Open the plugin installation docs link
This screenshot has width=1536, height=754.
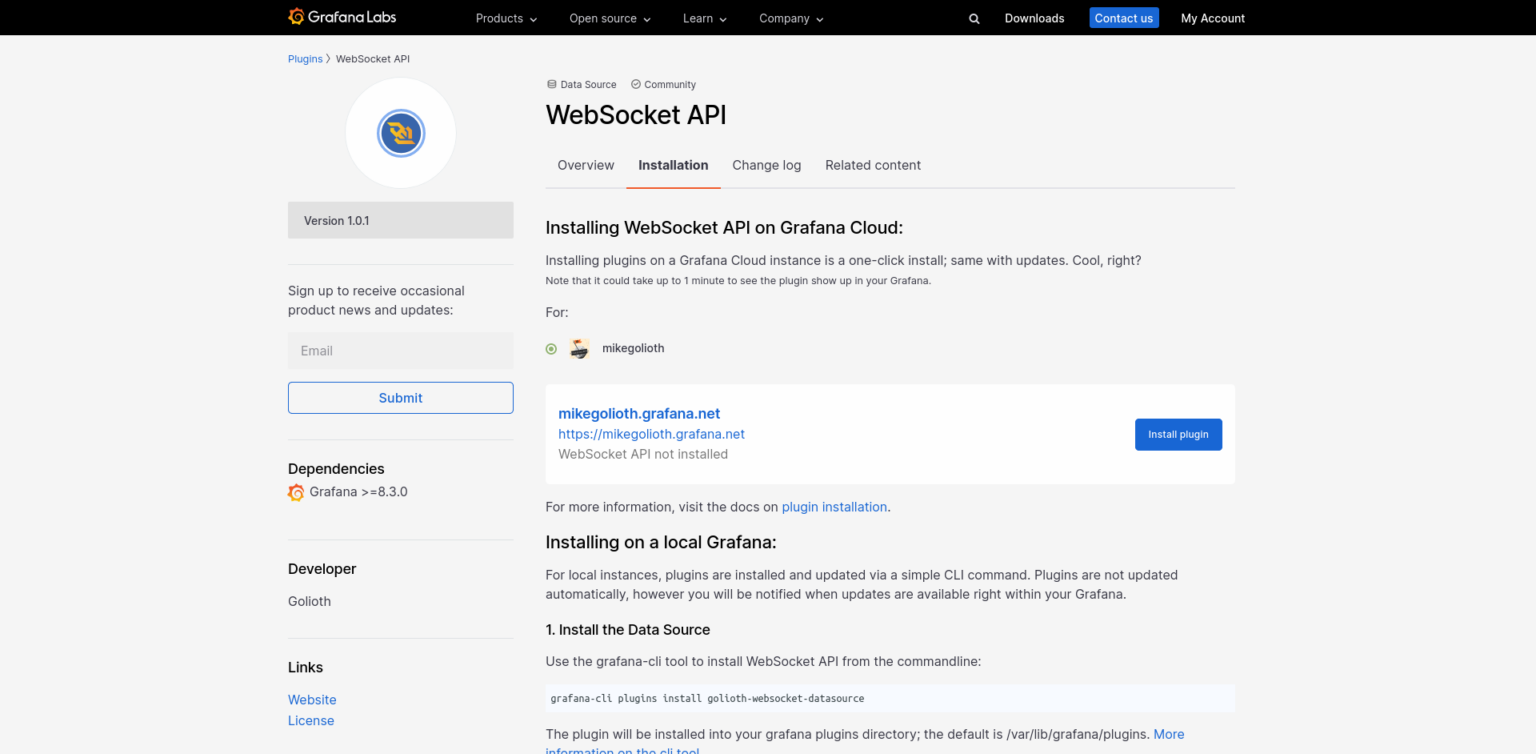coord(834,507)
